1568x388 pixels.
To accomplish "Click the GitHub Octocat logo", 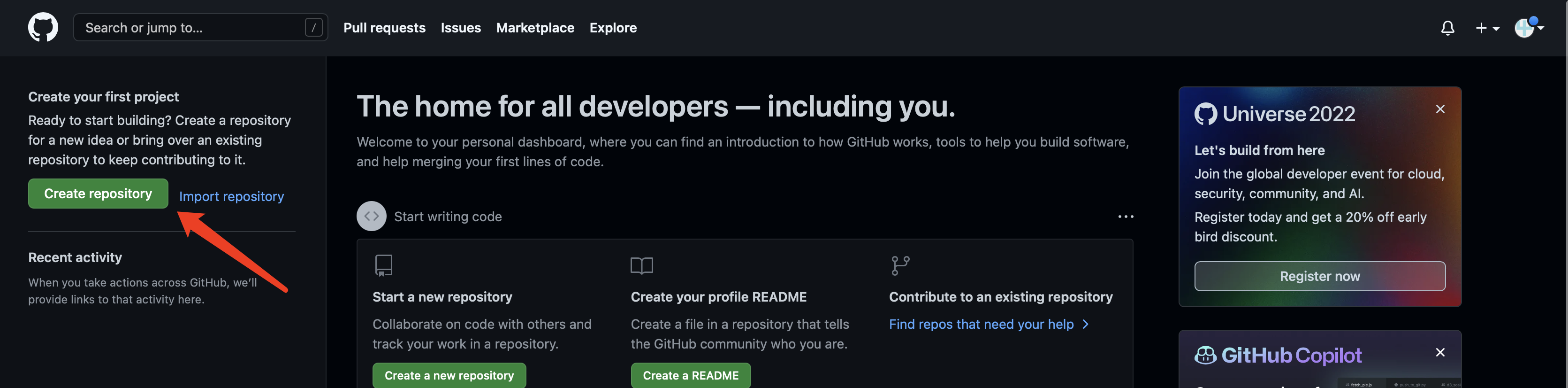I will pyautogui.click(x=43, y=27).
